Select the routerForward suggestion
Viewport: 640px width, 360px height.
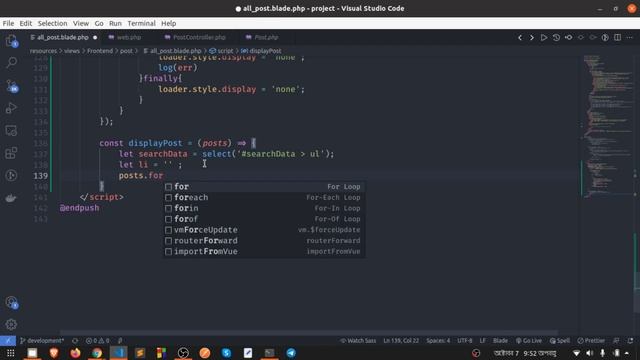click(264, 241)
